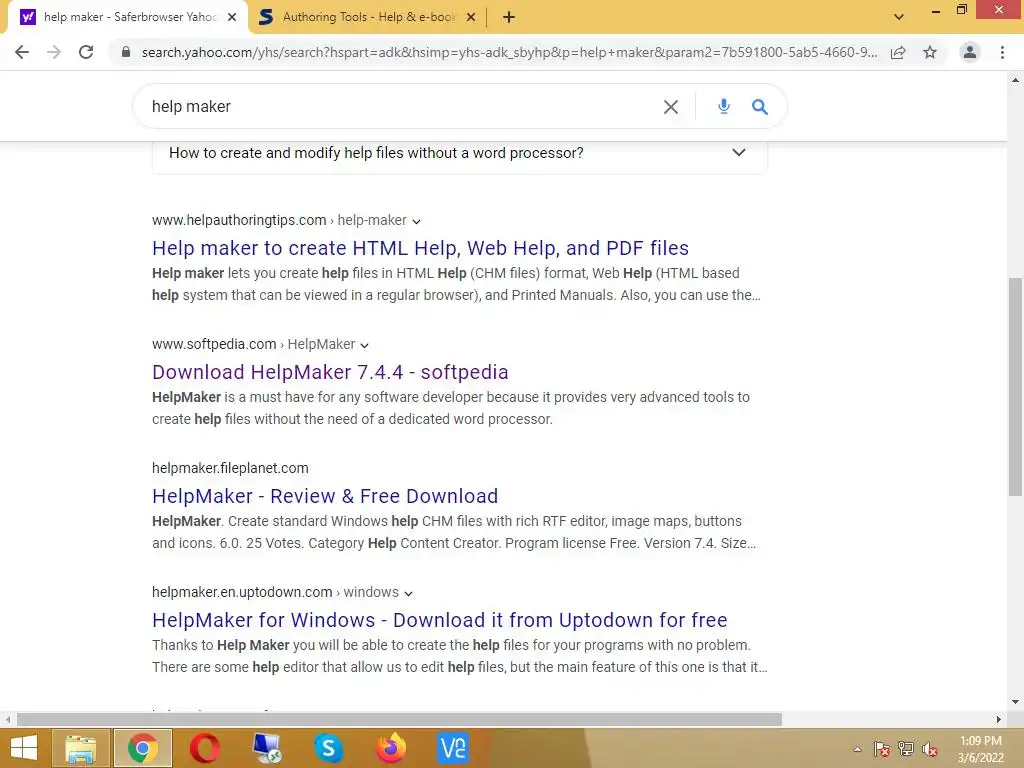1024x768 pixels.
Task: Switch to Authoring Tools tab
Action: [369, 17]
